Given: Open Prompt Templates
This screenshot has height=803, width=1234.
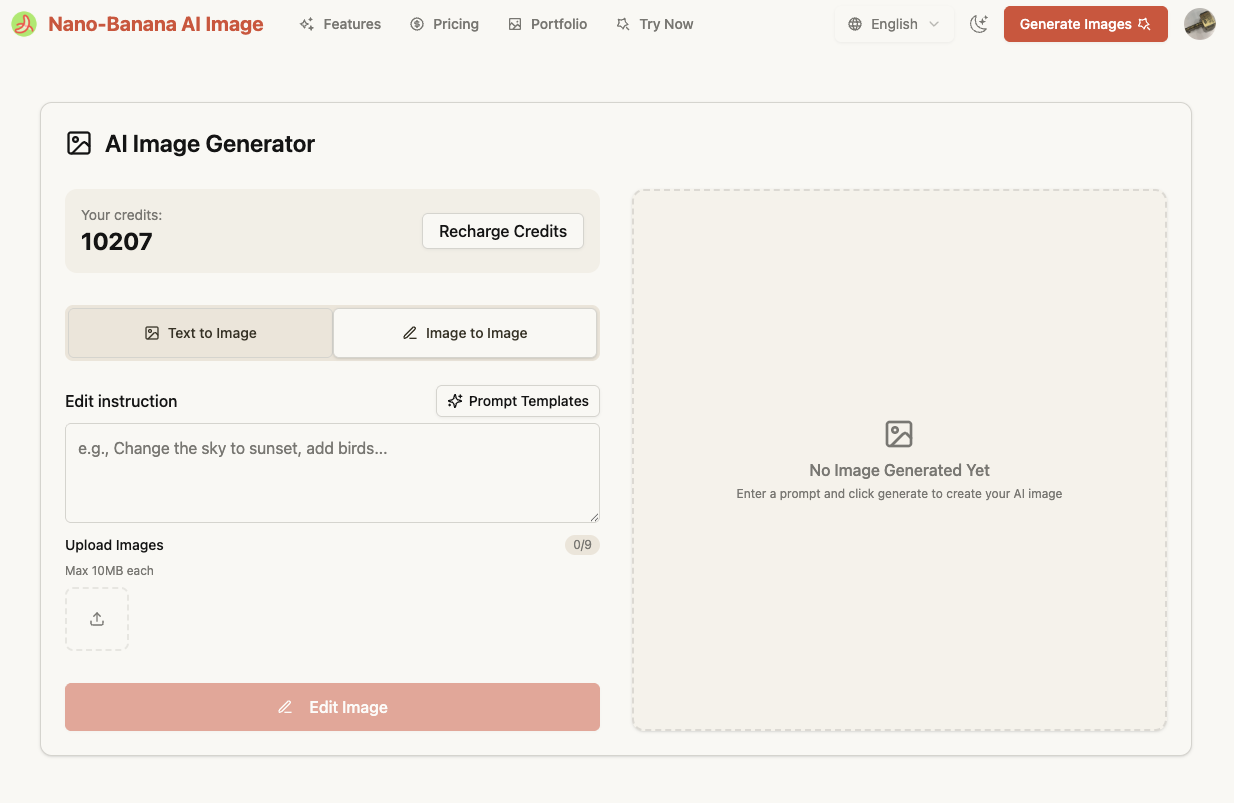Looking at the screenshot, I should click(518, 401).
